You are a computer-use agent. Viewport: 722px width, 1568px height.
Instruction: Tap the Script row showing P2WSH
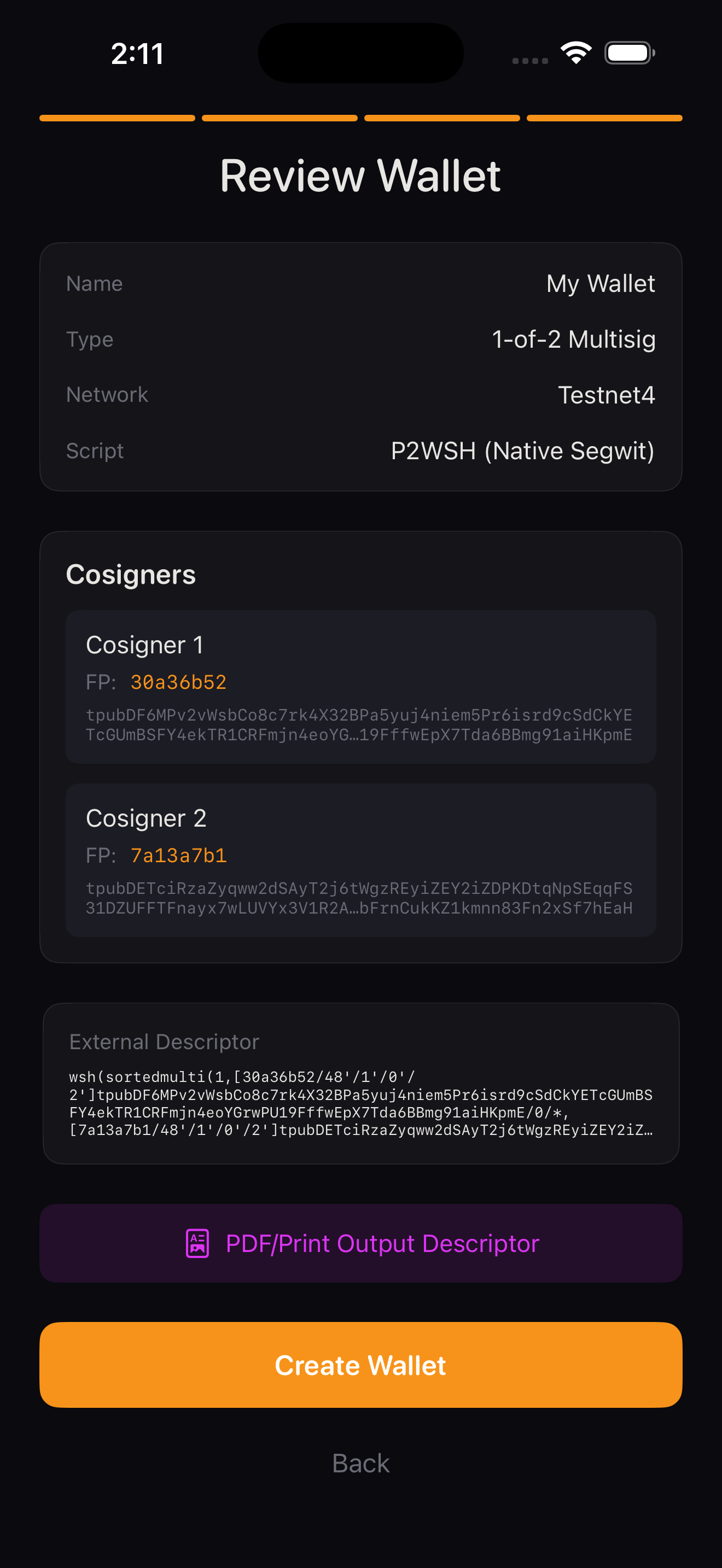[x=360, y=450]
